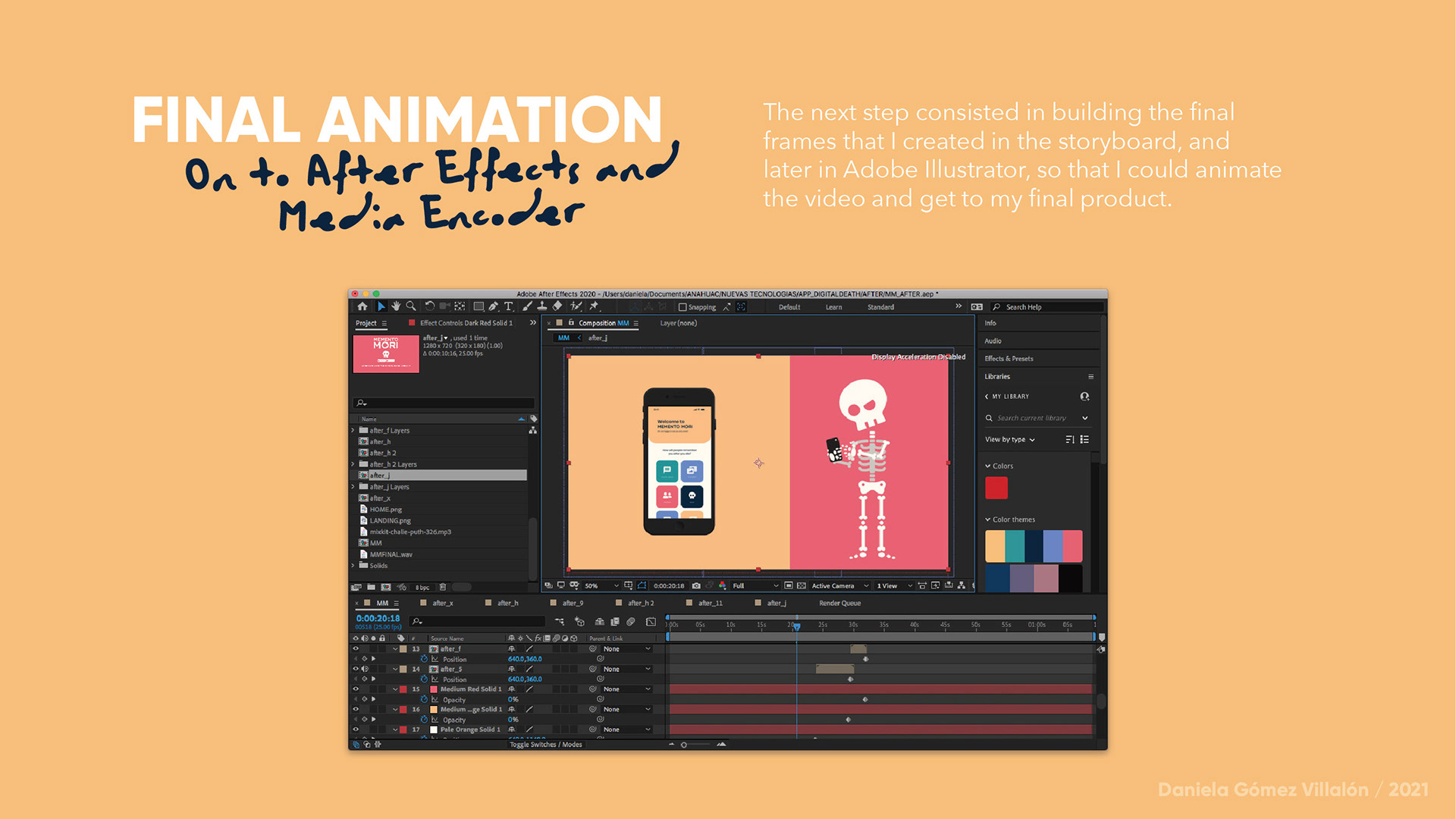This screenshot has width=1456, height=819.
Task: Click the Home icon in the toolbar
Action: tap(362, 306)
